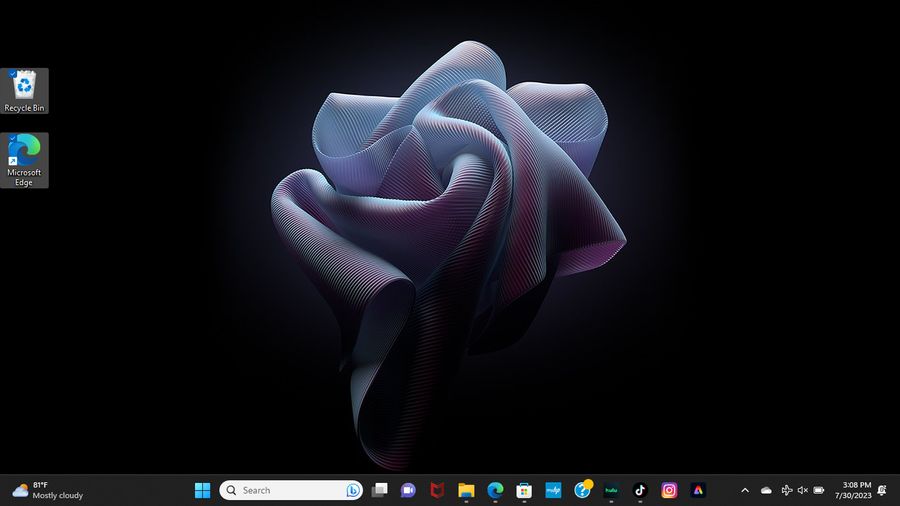Launch TikTok from the taskbar
Viewport: 900px width, 506px height.
(x=640, y=491)
